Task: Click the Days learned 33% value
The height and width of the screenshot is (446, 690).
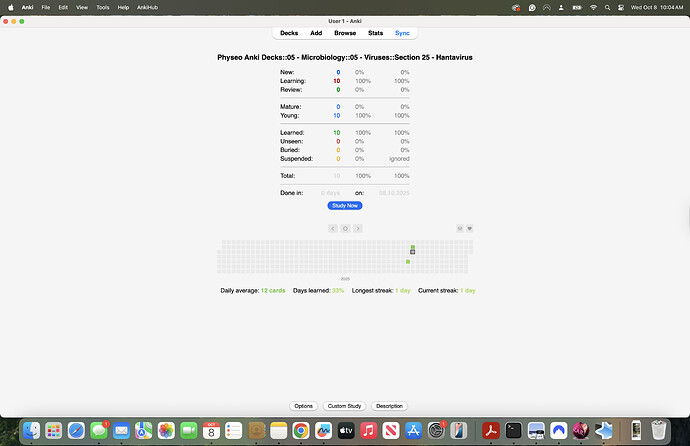Action: point(338,291)
